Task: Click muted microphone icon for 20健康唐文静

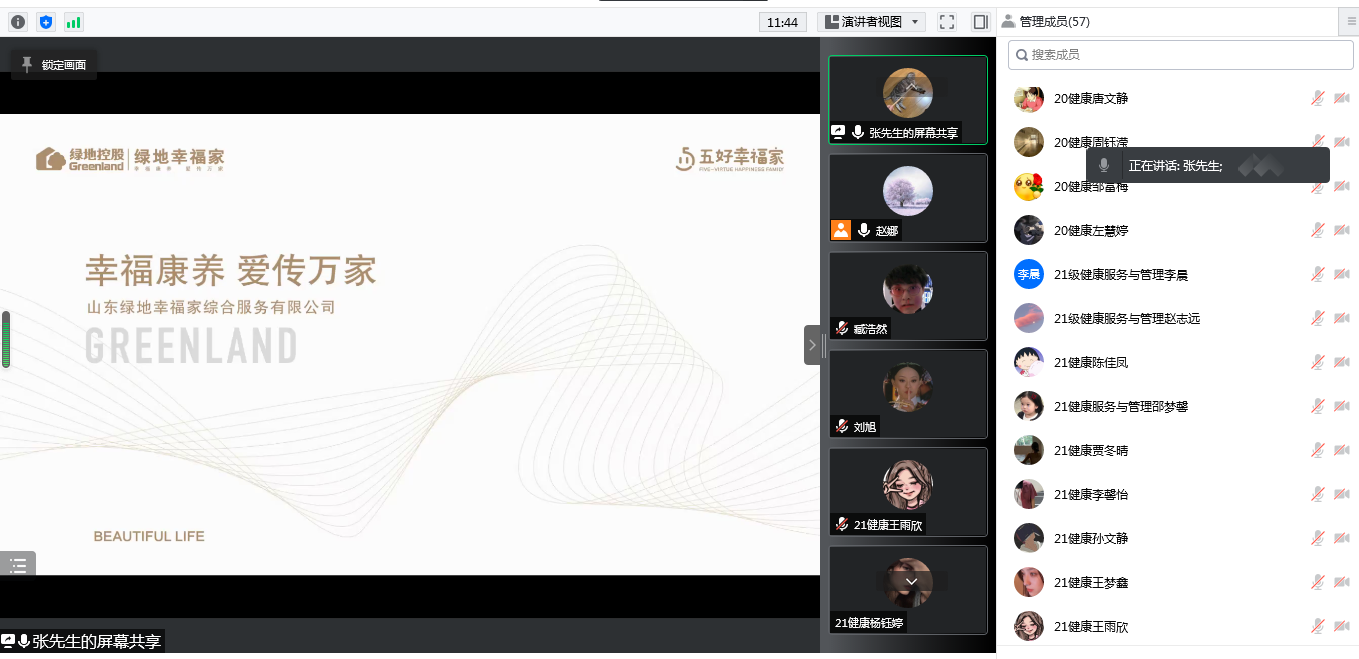Action: pyautogui.click(x=1318, y=98)
